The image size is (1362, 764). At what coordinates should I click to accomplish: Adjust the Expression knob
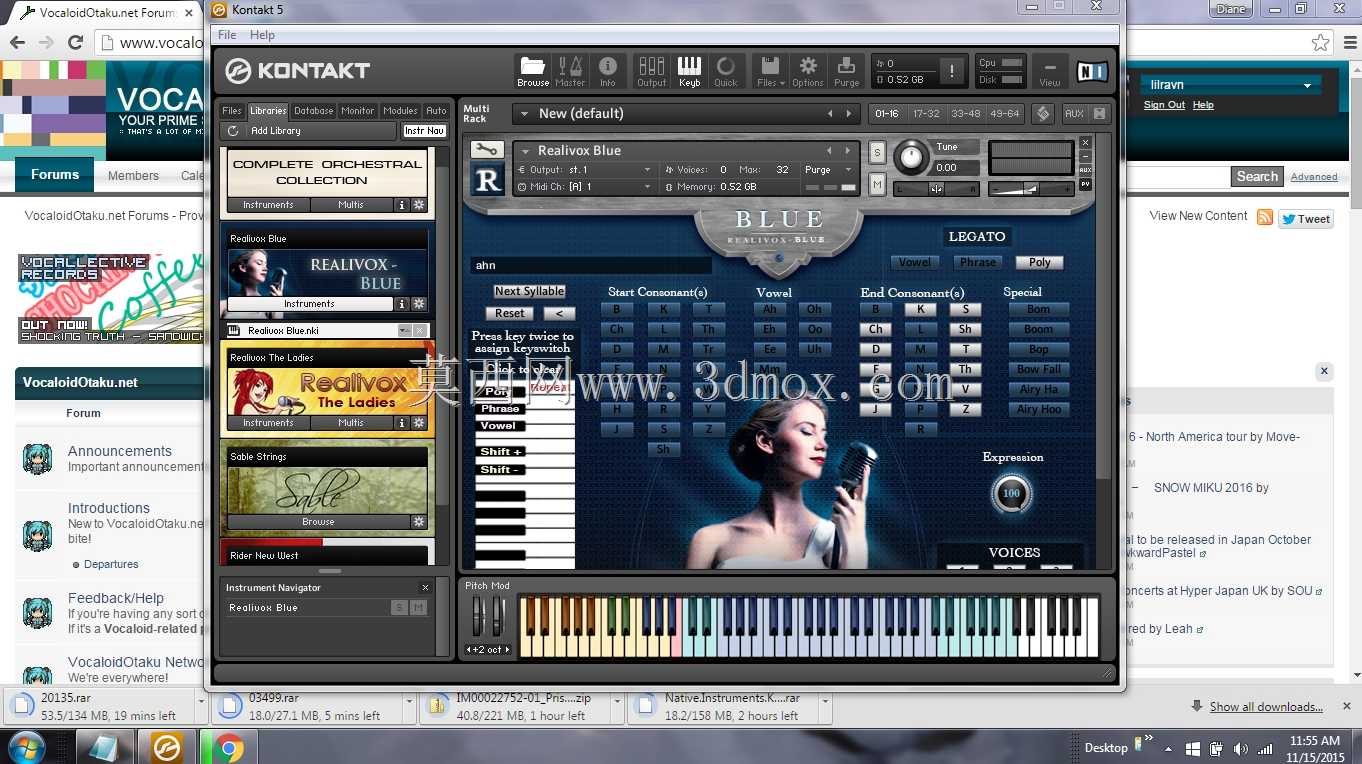(1011, 493)
